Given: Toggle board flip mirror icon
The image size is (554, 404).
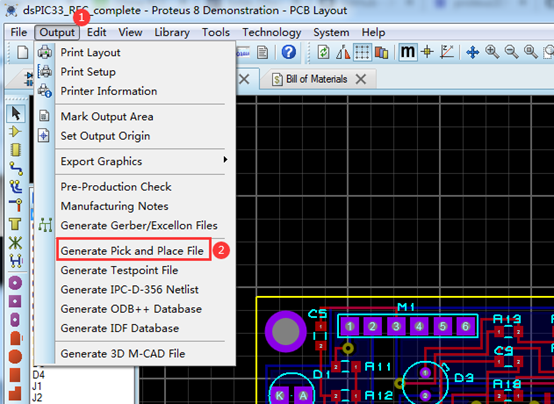Looking at the screenshot, I should [x=343, y=52].
